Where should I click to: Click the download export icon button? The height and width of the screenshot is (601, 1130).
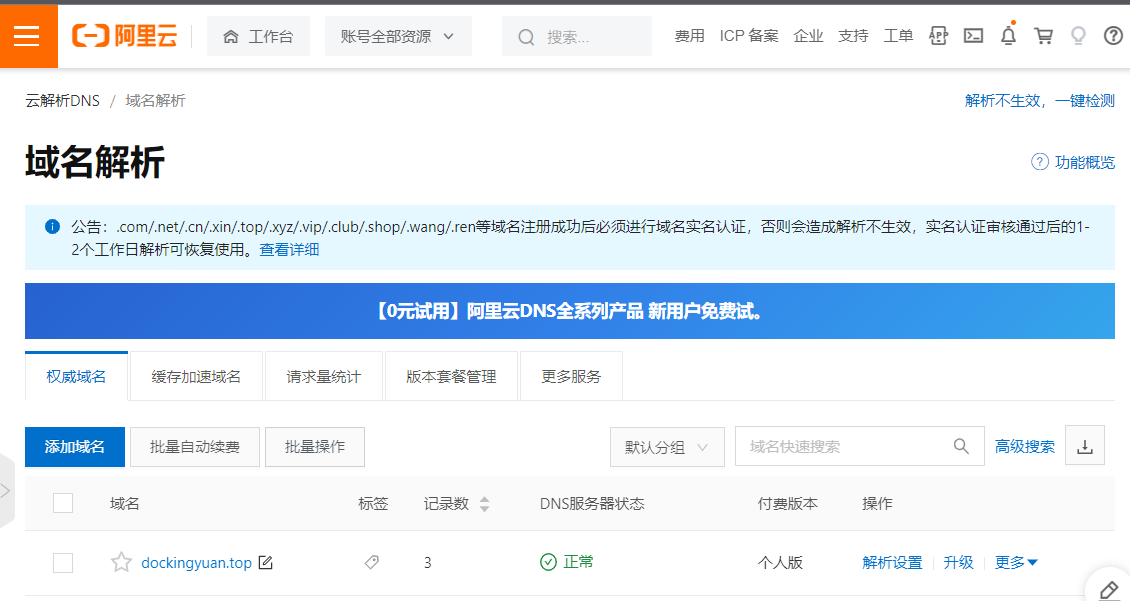(1085, 447)
